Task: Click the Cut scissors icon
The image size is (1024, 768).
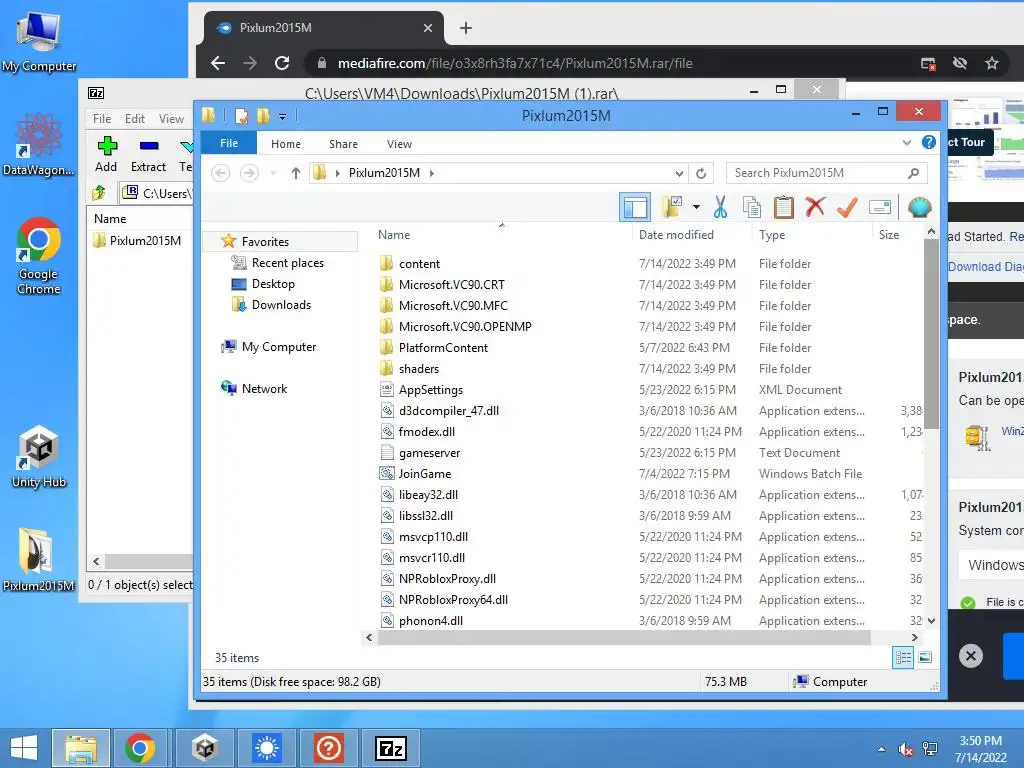Action: point(720,208)
